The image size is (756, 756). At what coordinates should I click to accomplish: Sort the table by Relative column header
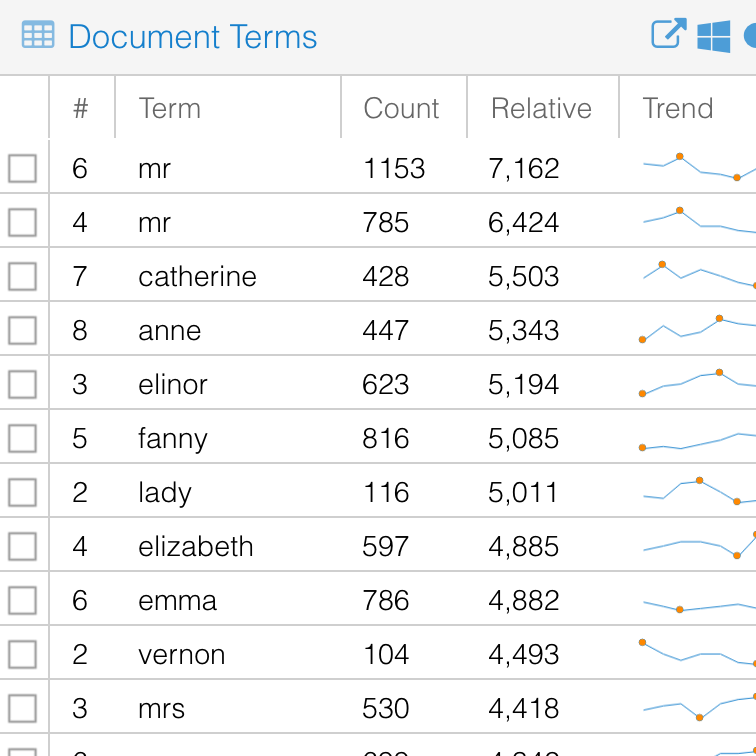pyautogui.click(x=541, y=108)
